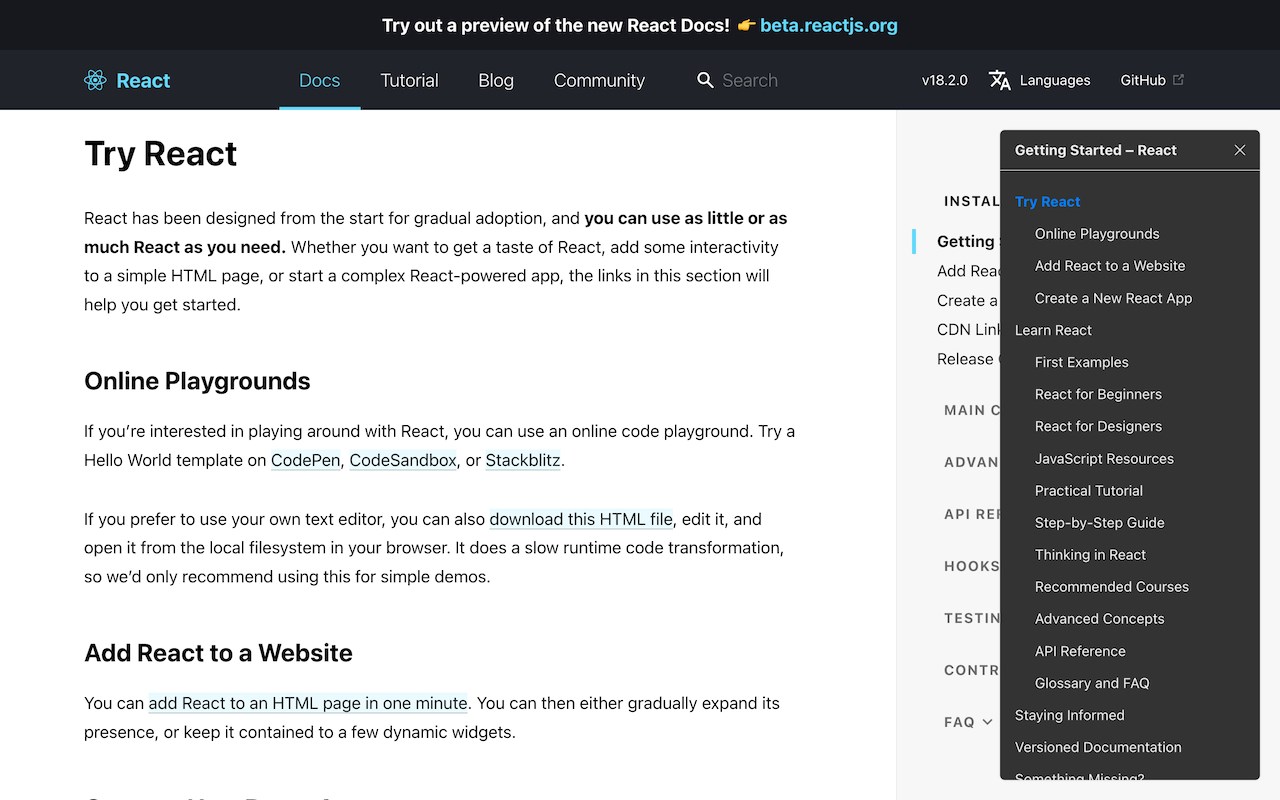Open add React to an HTML page link
Viewport: 1280px width, 800px height.
tap(308, 703)
